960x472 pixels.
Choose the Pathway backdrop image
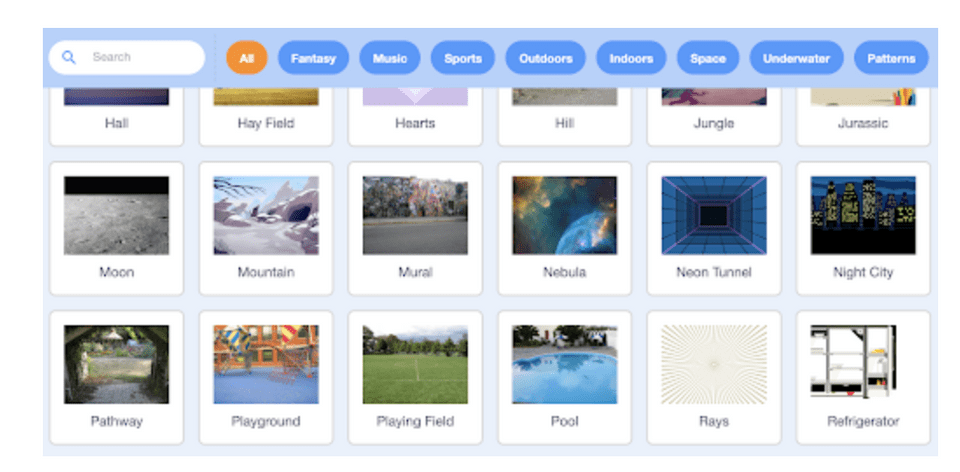116,364
